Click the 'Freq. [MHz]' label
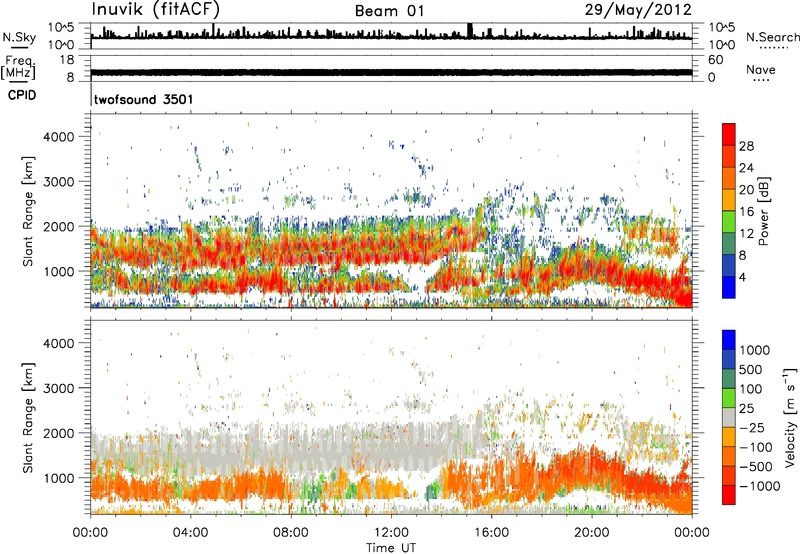The width and height of the screenshot is (800, 554). 18,67
